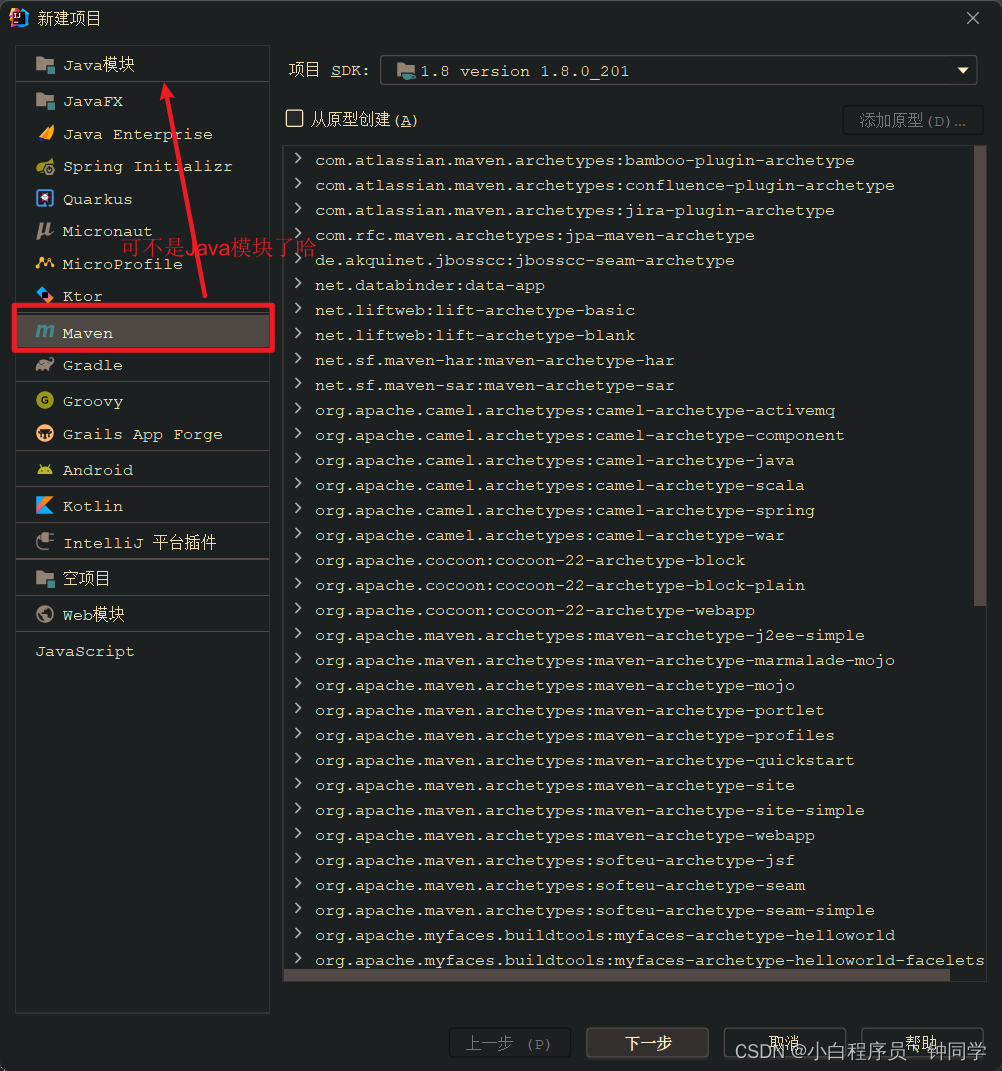Enable the 从原型创建 checkbox

(294, 119)
